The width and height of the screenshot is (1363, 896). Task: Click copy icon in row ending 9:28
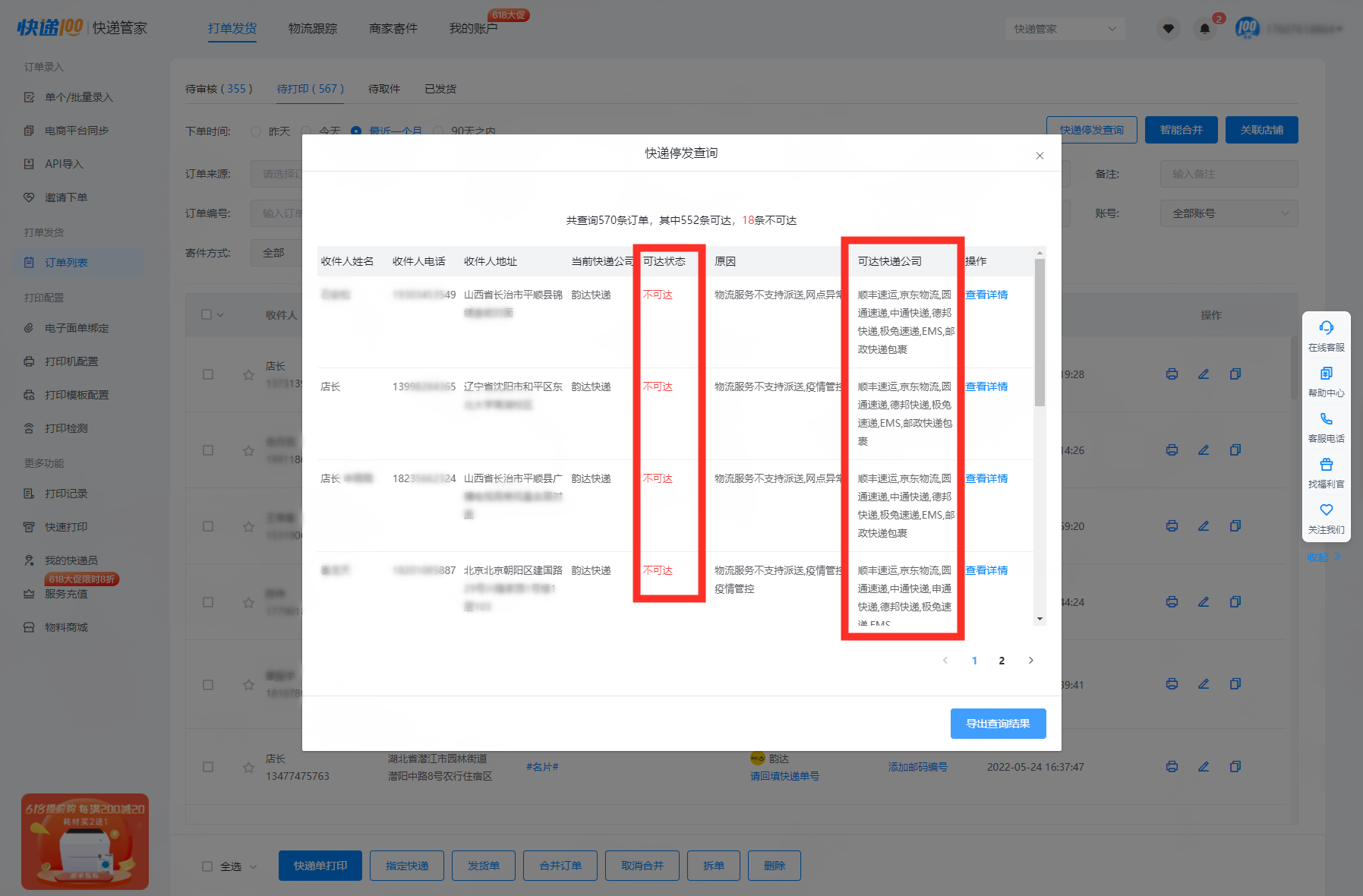pos(1235,374)
